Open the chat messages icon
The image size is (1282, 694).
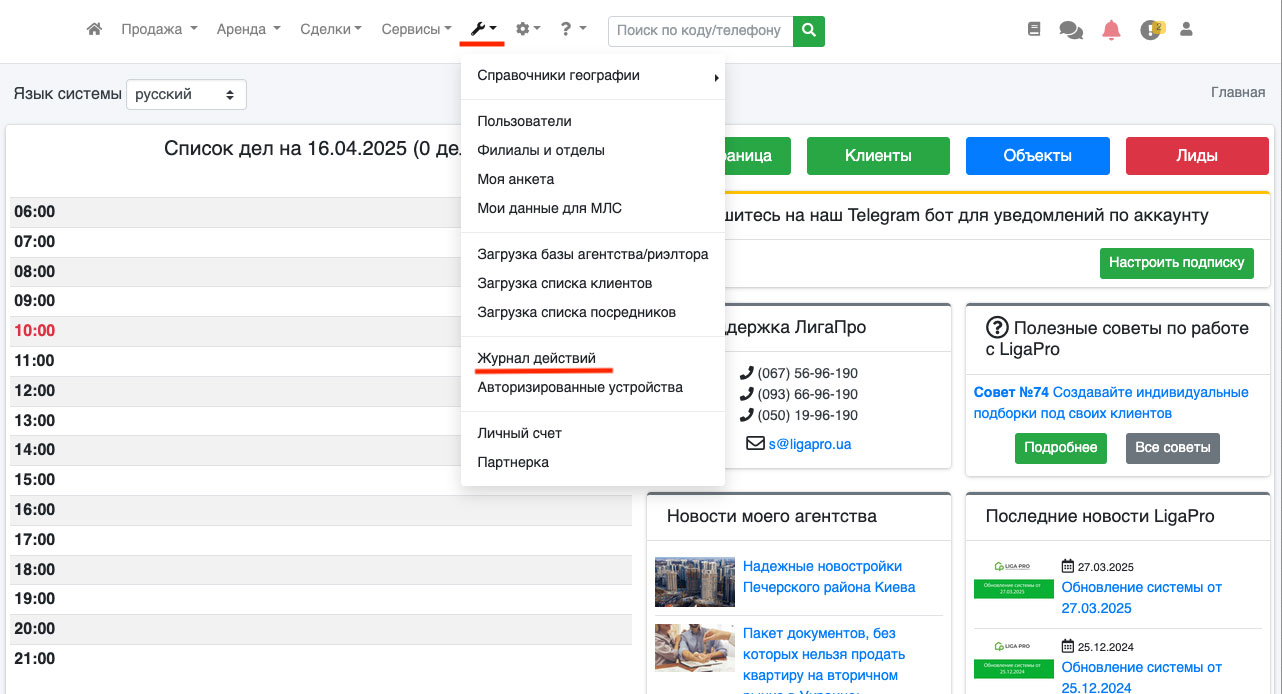pyautogui.click(x=1071, y=30)
